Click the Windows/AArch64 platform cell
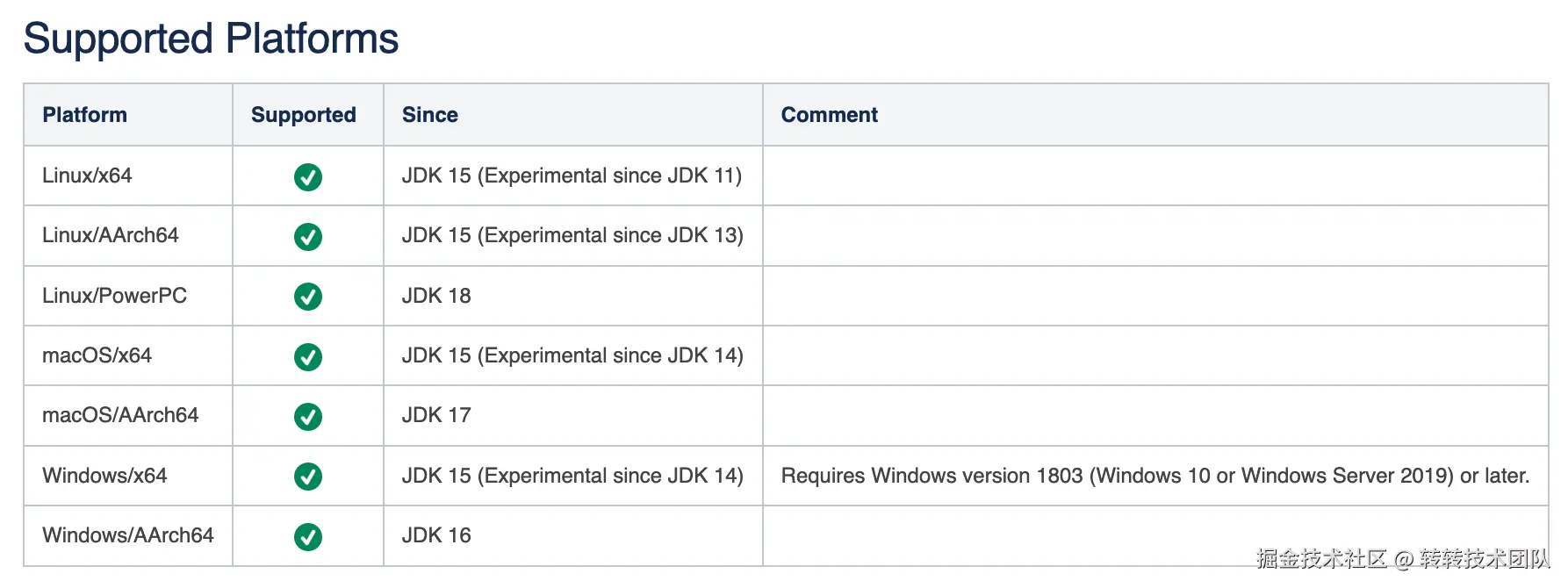 (128, 535)
